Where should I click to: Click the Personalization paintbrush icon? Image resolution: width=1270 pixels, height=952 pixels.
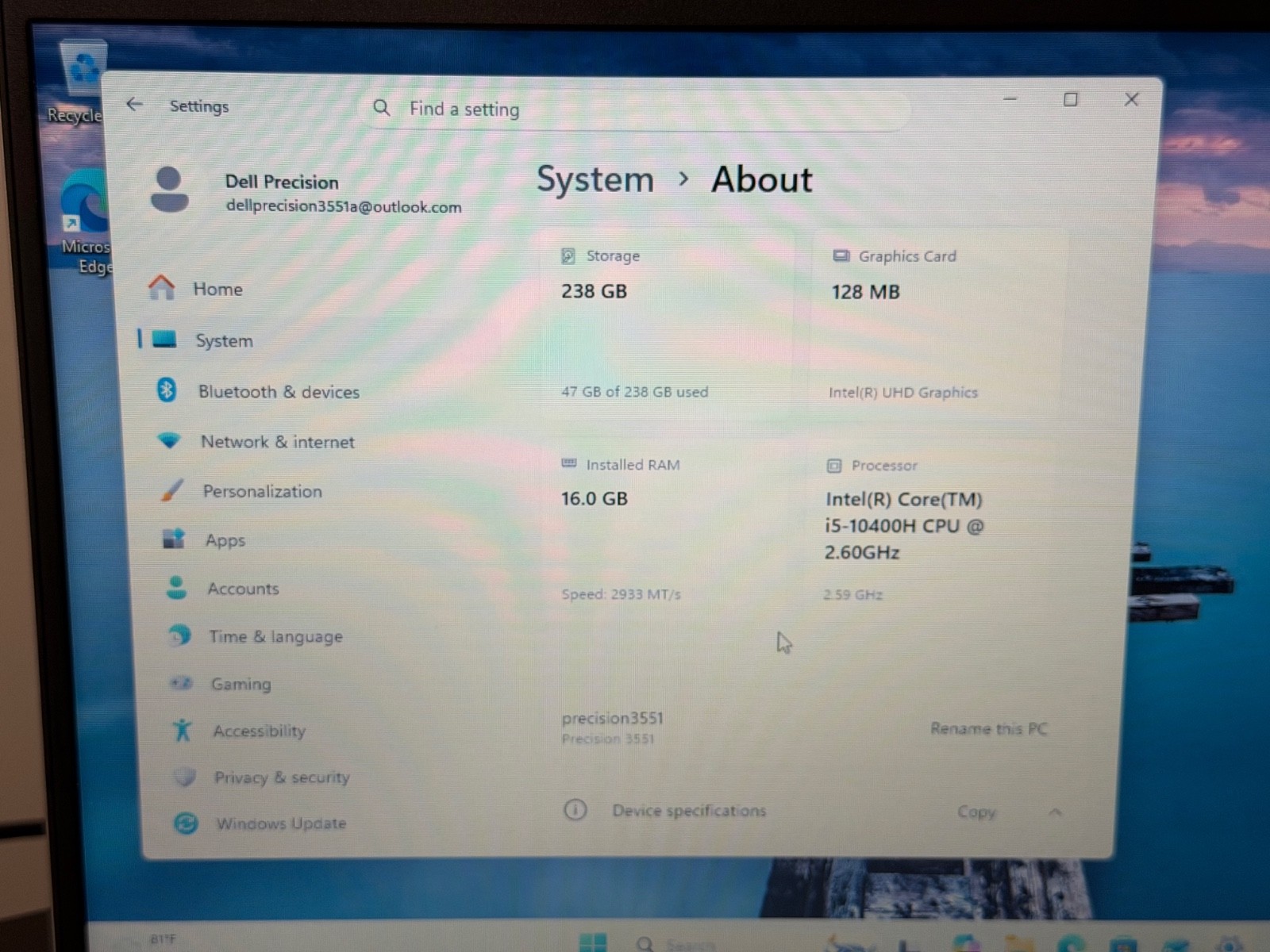point(171,490)
